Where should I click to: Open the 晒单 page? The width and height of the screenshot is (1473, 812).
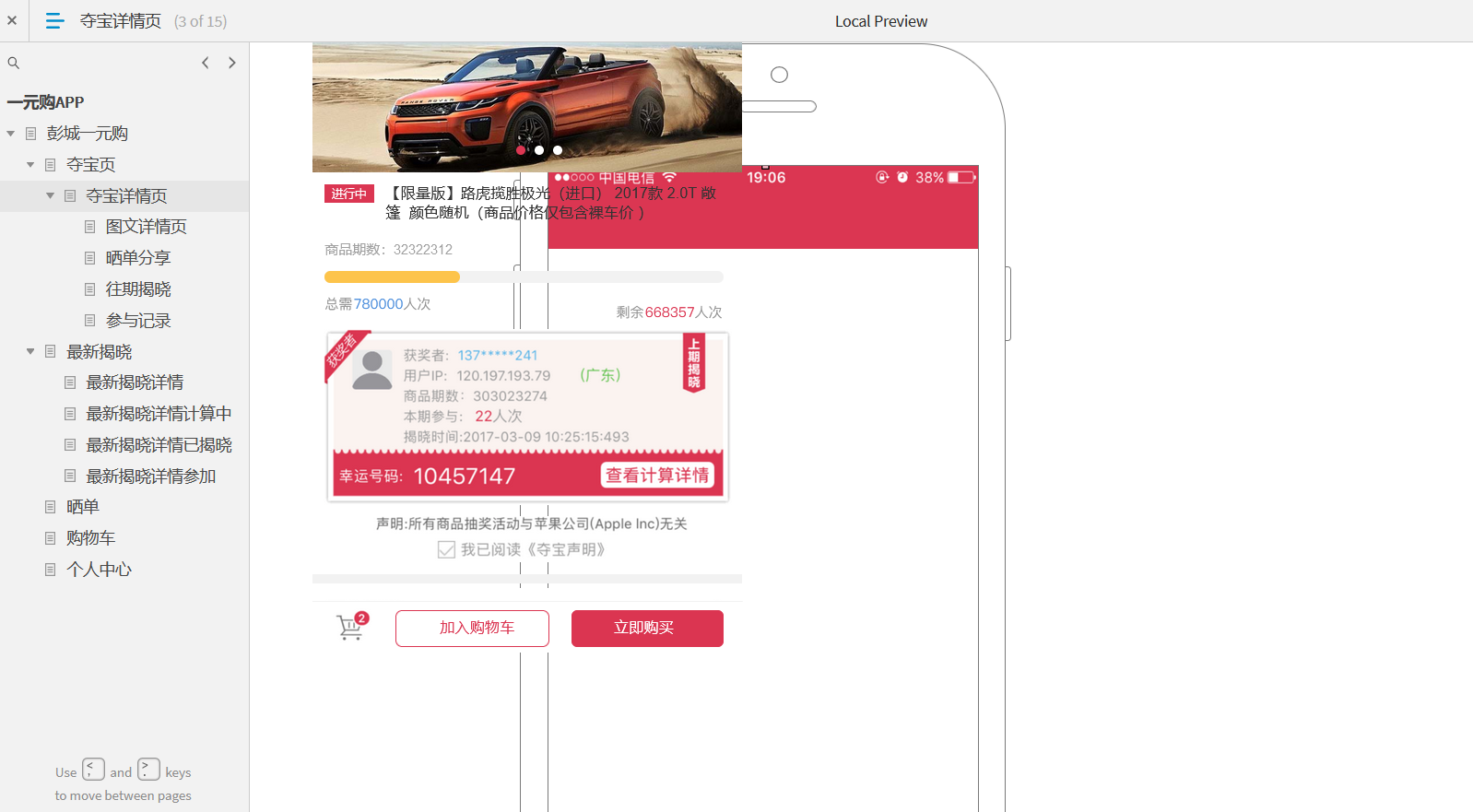[83, 507]
